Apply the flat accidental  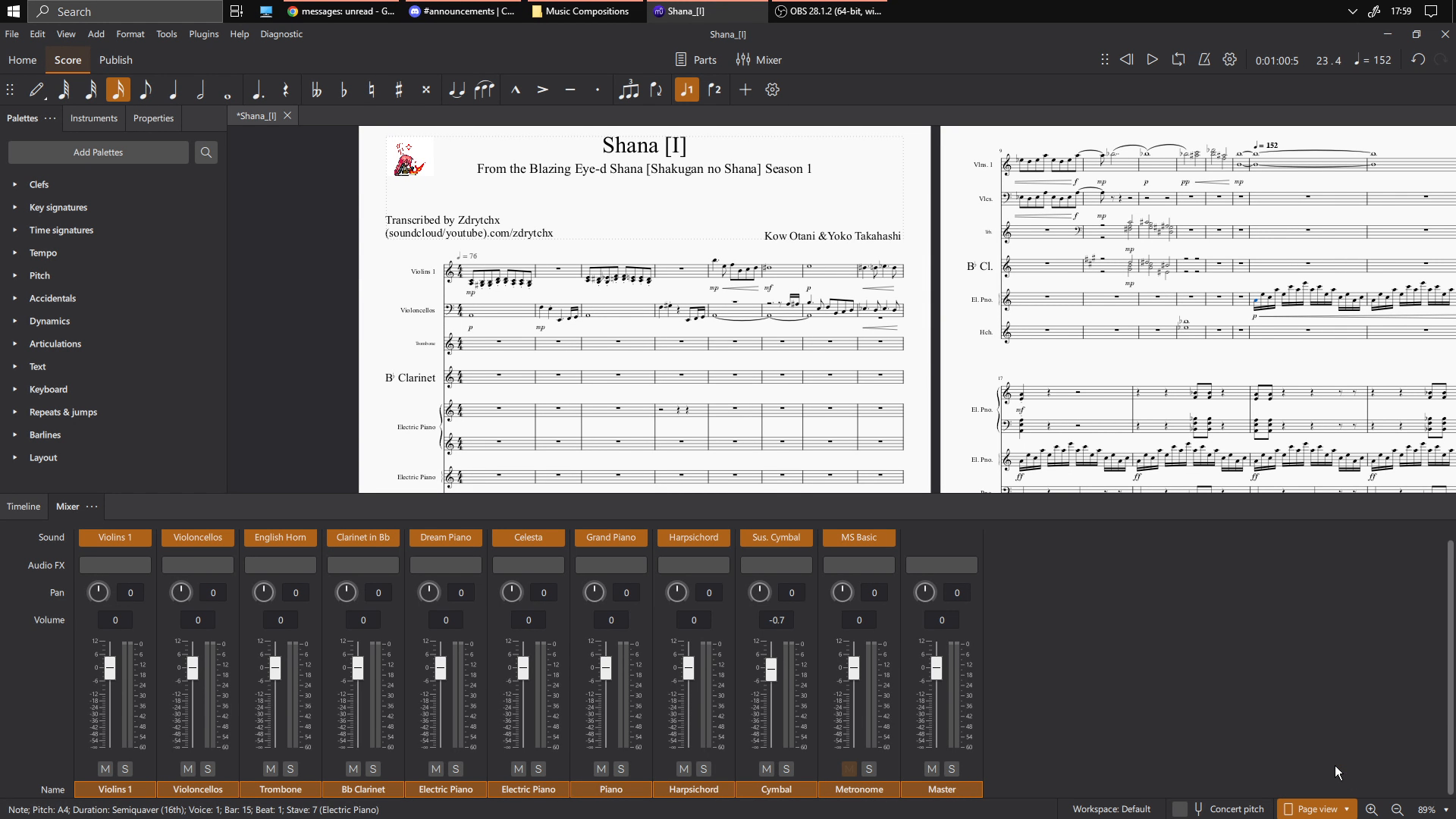click(x=344, y=90)
